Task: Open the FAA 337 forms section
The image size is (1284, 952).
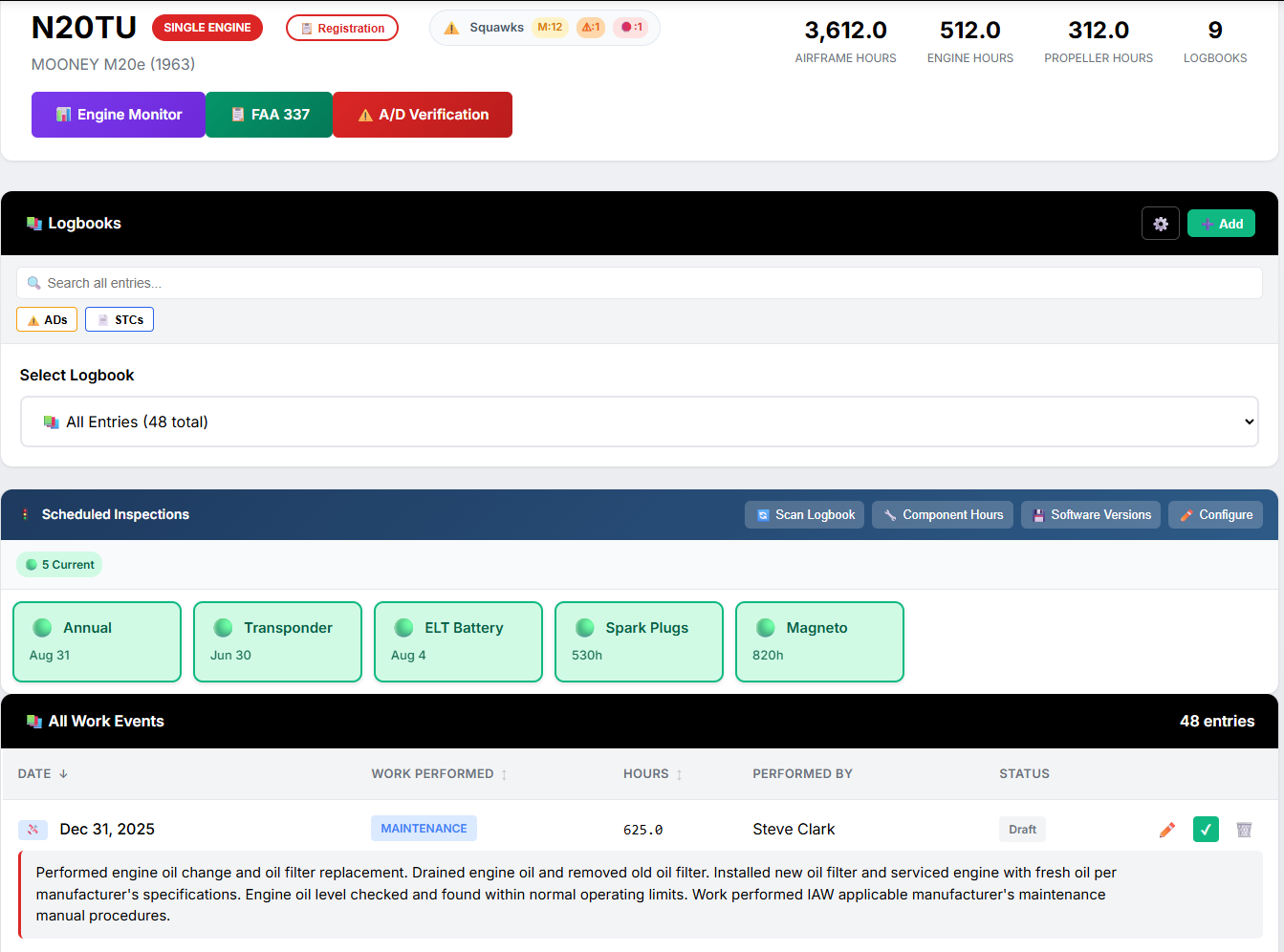Action: (x=269, y=115)
